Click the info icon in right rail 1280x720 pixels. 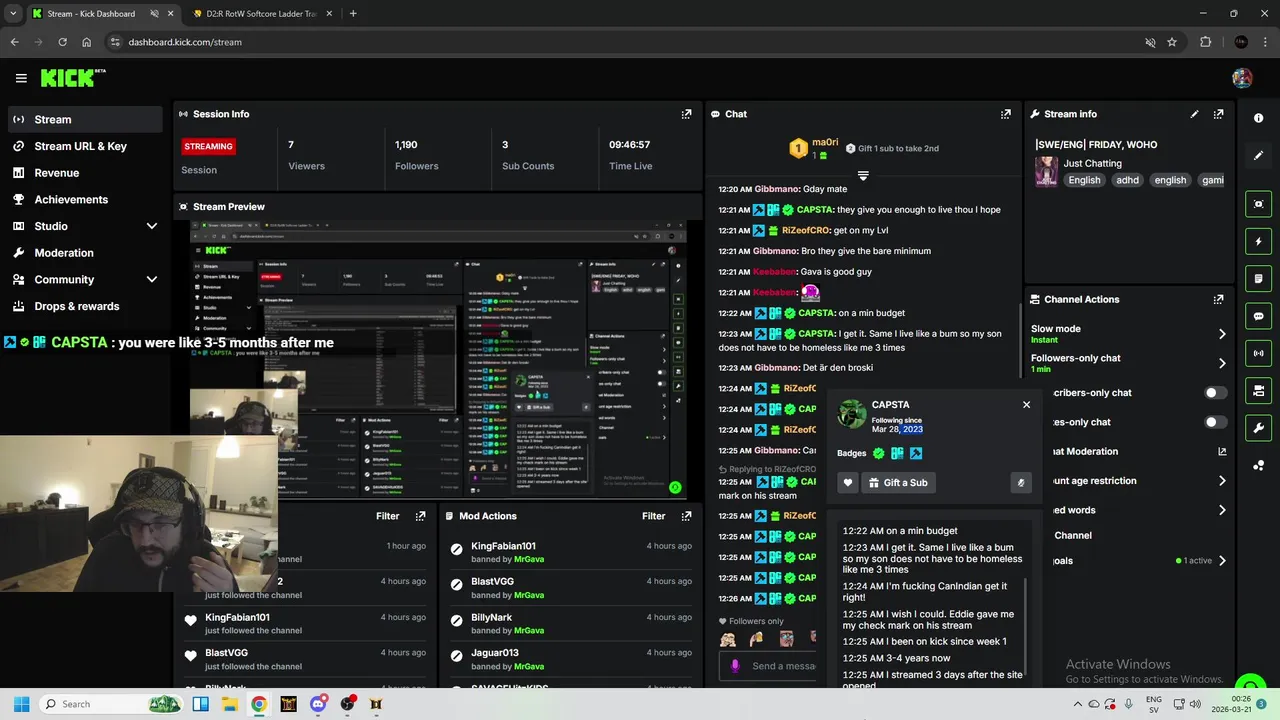(x=1258, y=118)
